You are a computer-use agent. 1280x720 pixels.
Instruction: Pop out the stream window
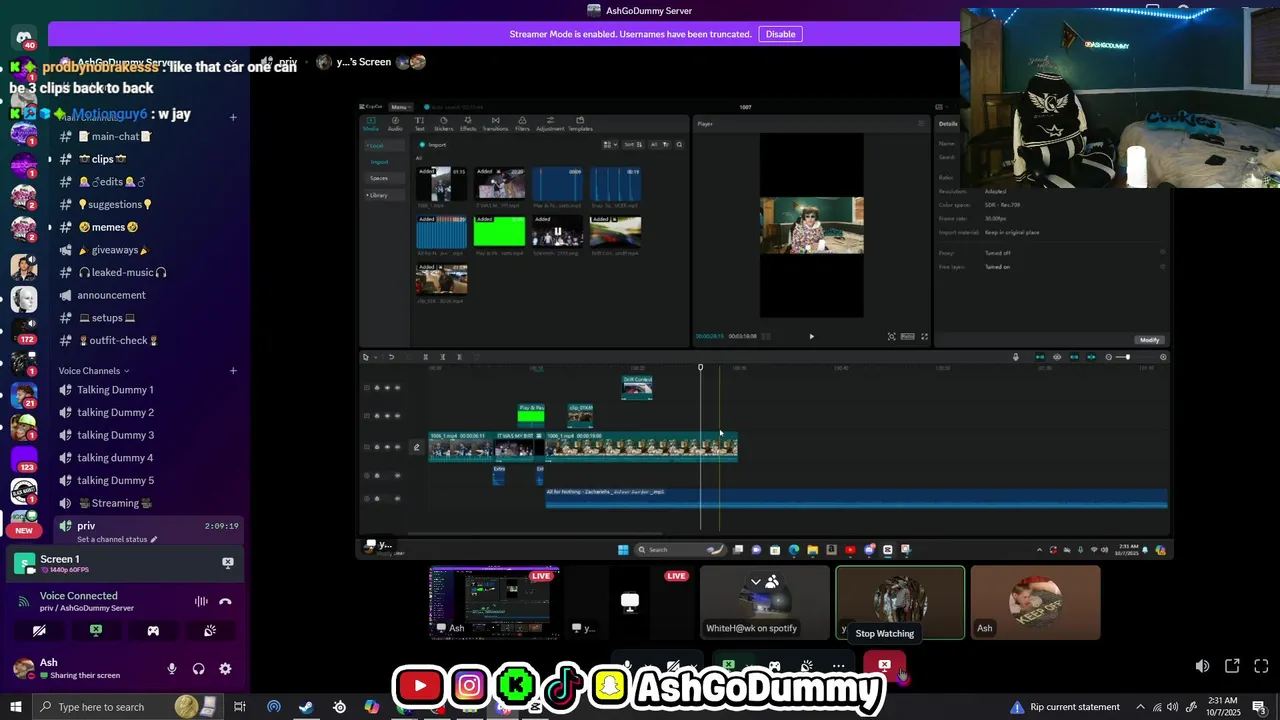(x=1232, y=666)
